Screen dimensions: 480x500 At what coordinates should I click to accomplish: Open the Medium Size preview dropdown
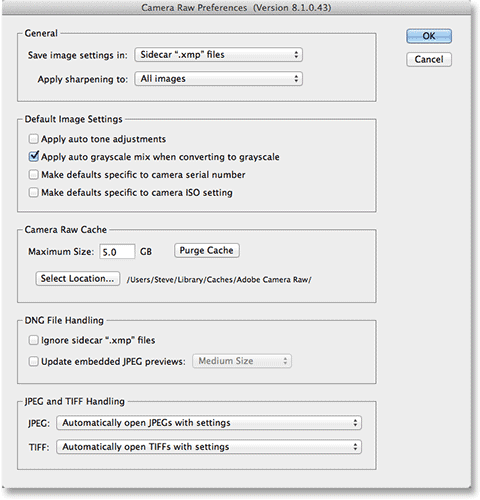pyautogui.click(x=242, y=361)
